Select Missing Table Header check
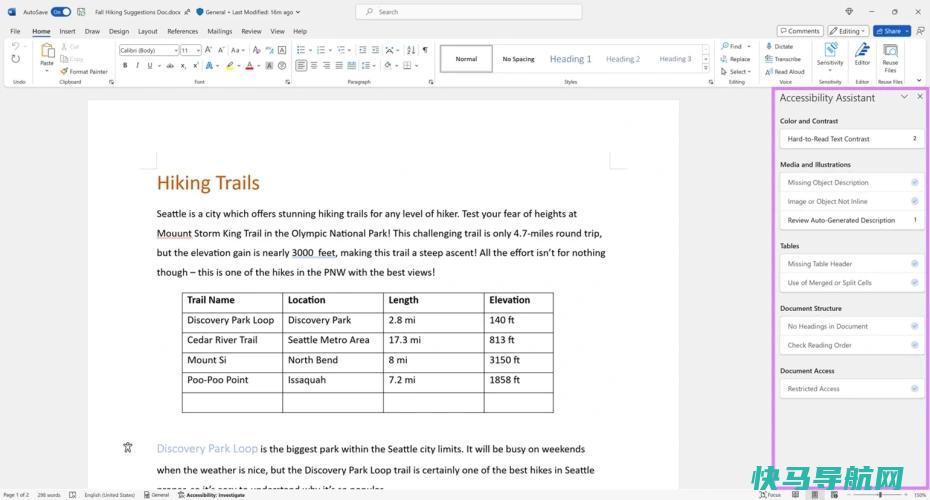This screenshot has width=930, height=500. tap(851, 264)
